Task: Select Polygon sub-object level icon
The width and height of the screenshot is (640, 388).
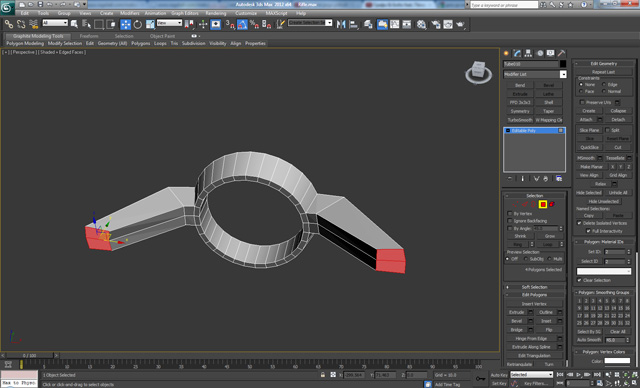Action: point(543,204)
